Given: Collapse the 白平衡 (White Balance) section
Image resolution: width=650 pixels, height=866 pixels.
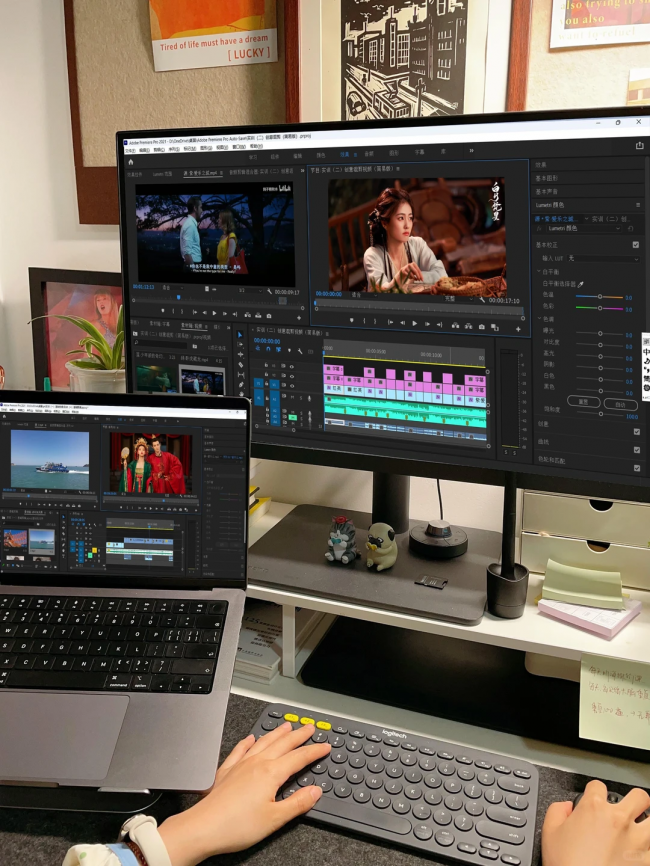Looking at the screenshot, I should (x=538, y=272).
